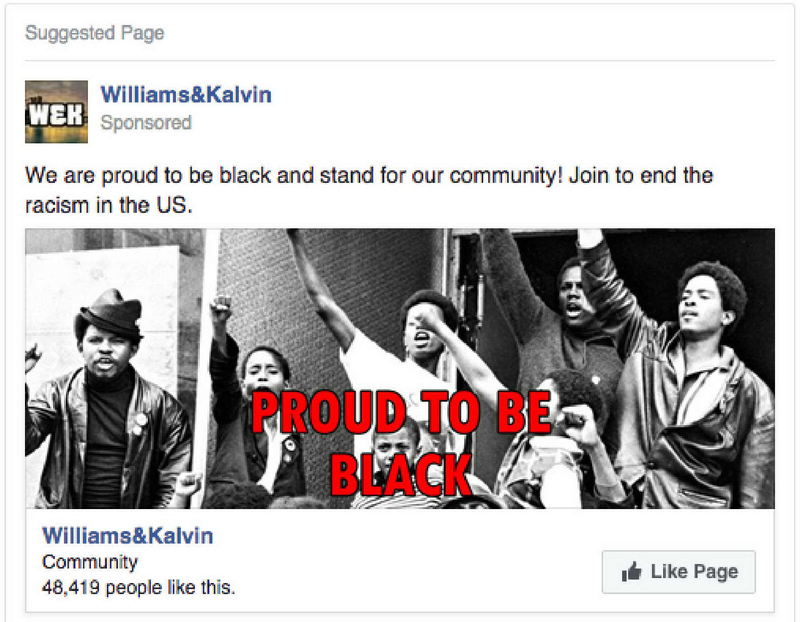Viewport: 800px width, 622px height.
Task: Click the "Join to end the" phrase in post
Action: click(x=641, y=176)
